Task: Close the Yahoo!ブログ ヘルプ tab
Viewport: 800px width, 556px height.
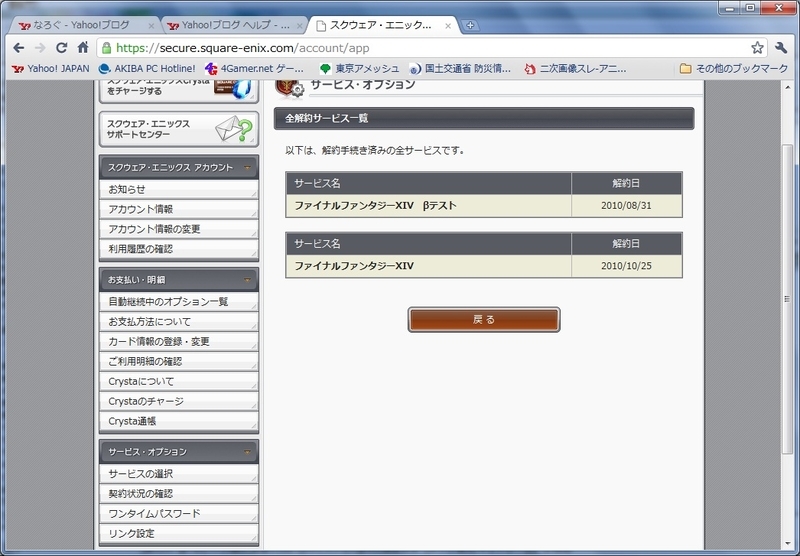Action: tap(299, 26)
